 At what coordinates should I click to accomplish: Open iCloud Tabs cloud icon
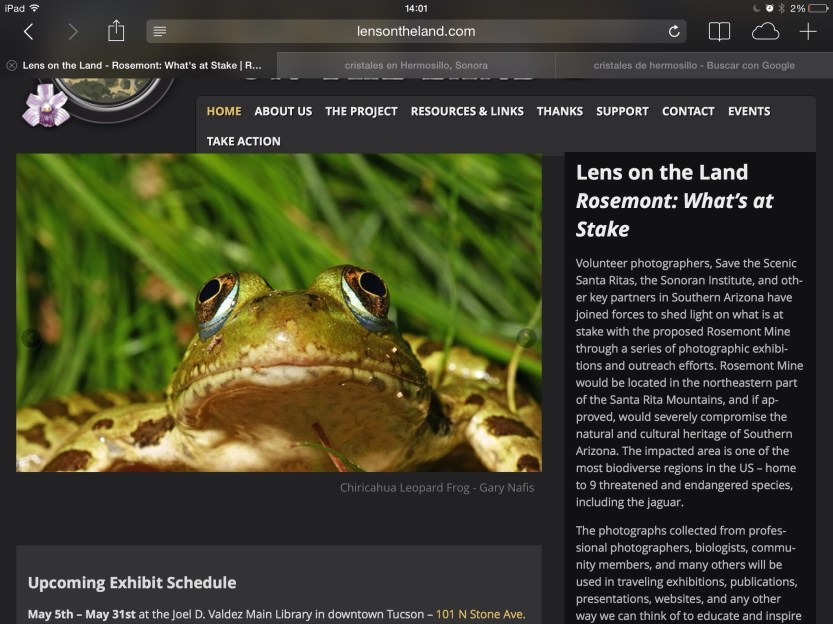point(765,31)
